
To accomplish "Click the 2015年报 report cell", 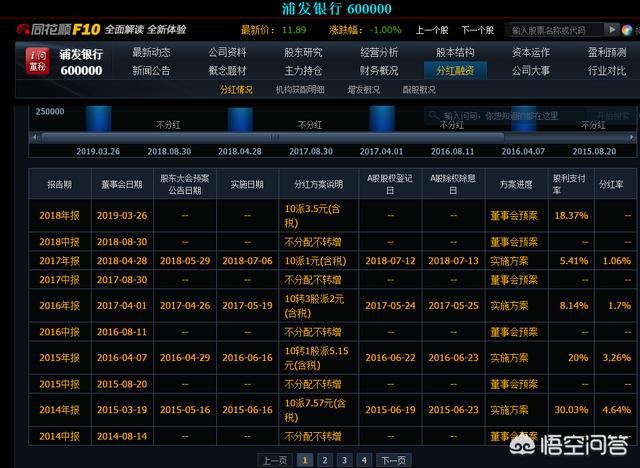I will (60, 358).
